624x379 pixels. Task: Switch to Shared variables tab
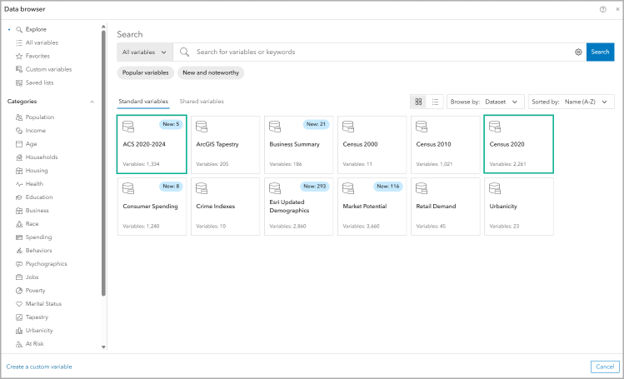point(202,102)
